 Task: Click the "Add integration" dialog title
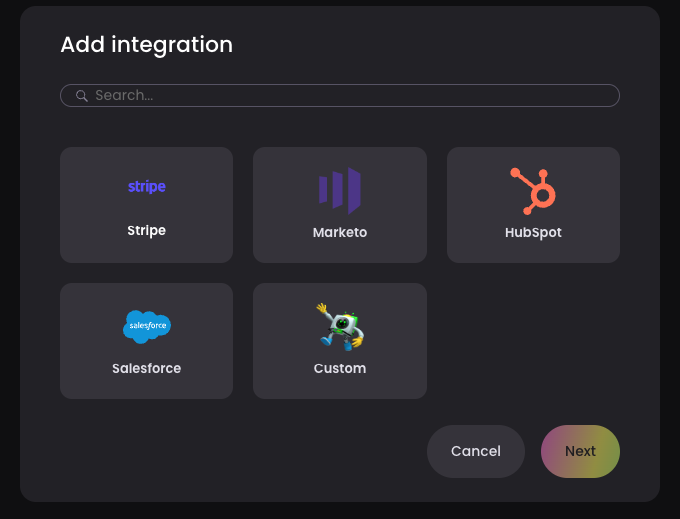147,45
